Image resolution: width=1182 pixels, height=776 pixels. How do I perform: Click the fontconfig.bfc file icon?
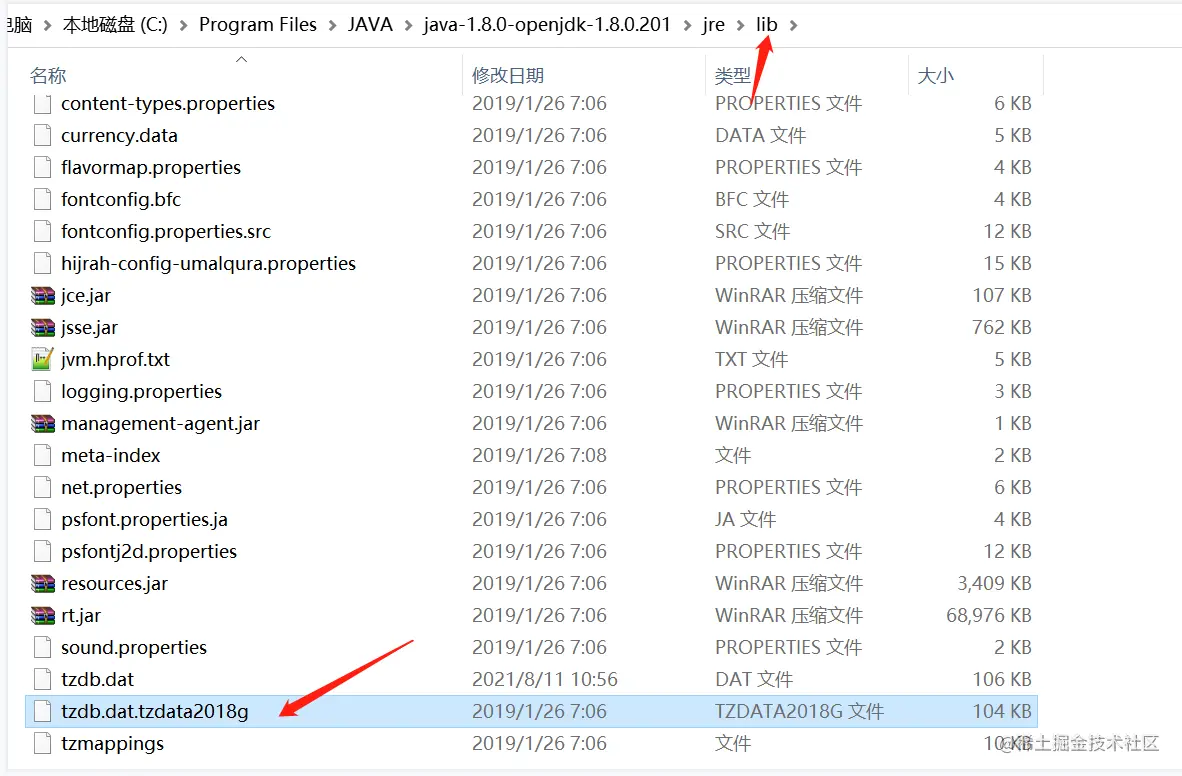coord(42,200)
